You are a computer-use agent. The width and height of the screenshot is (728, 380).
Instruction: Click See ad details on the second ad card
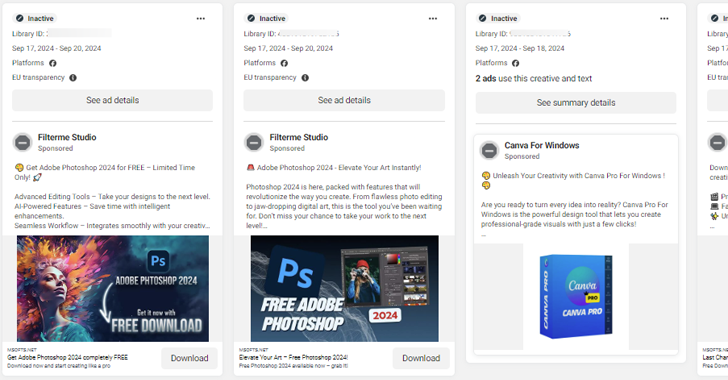pyautogui.click(x=344, y=100)
